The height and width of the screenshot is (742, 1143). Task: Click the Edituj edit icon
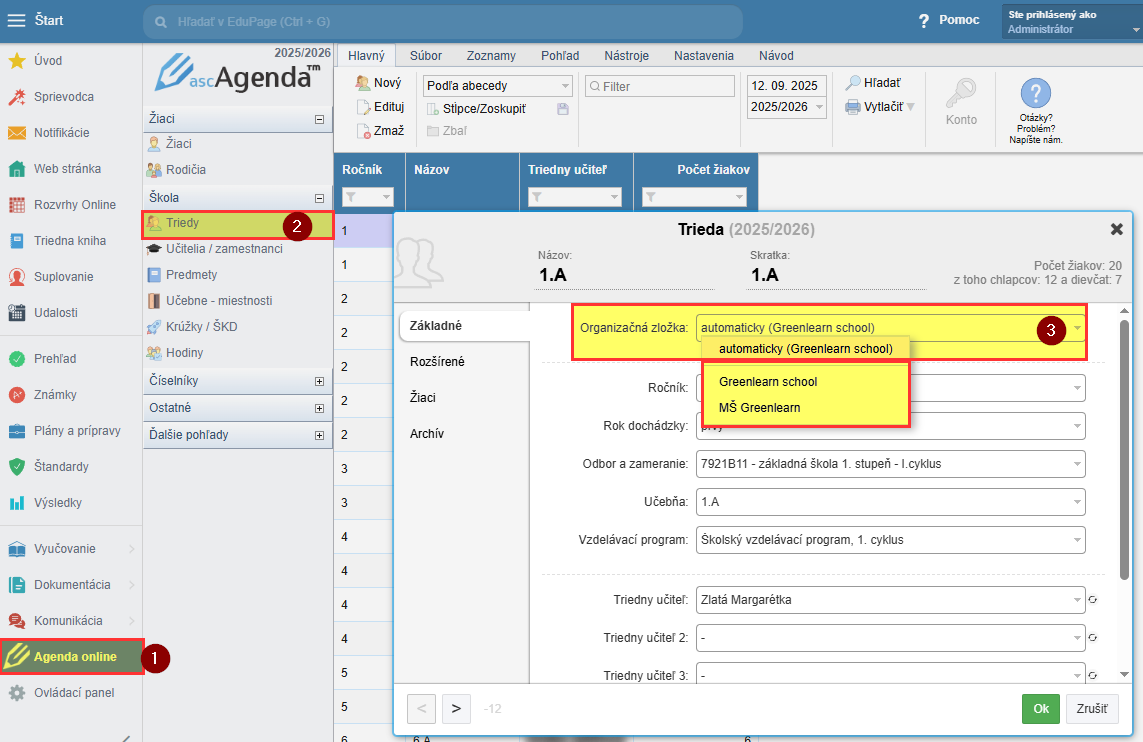coord(364,107)
